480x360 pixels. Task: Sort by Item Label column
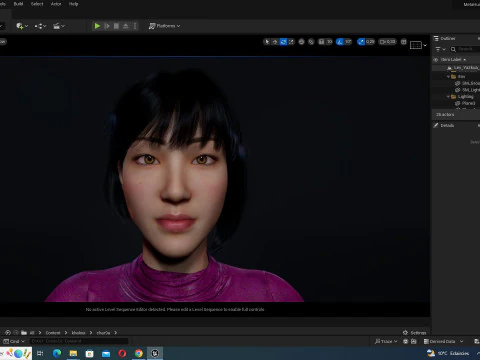tap(453, 60)
